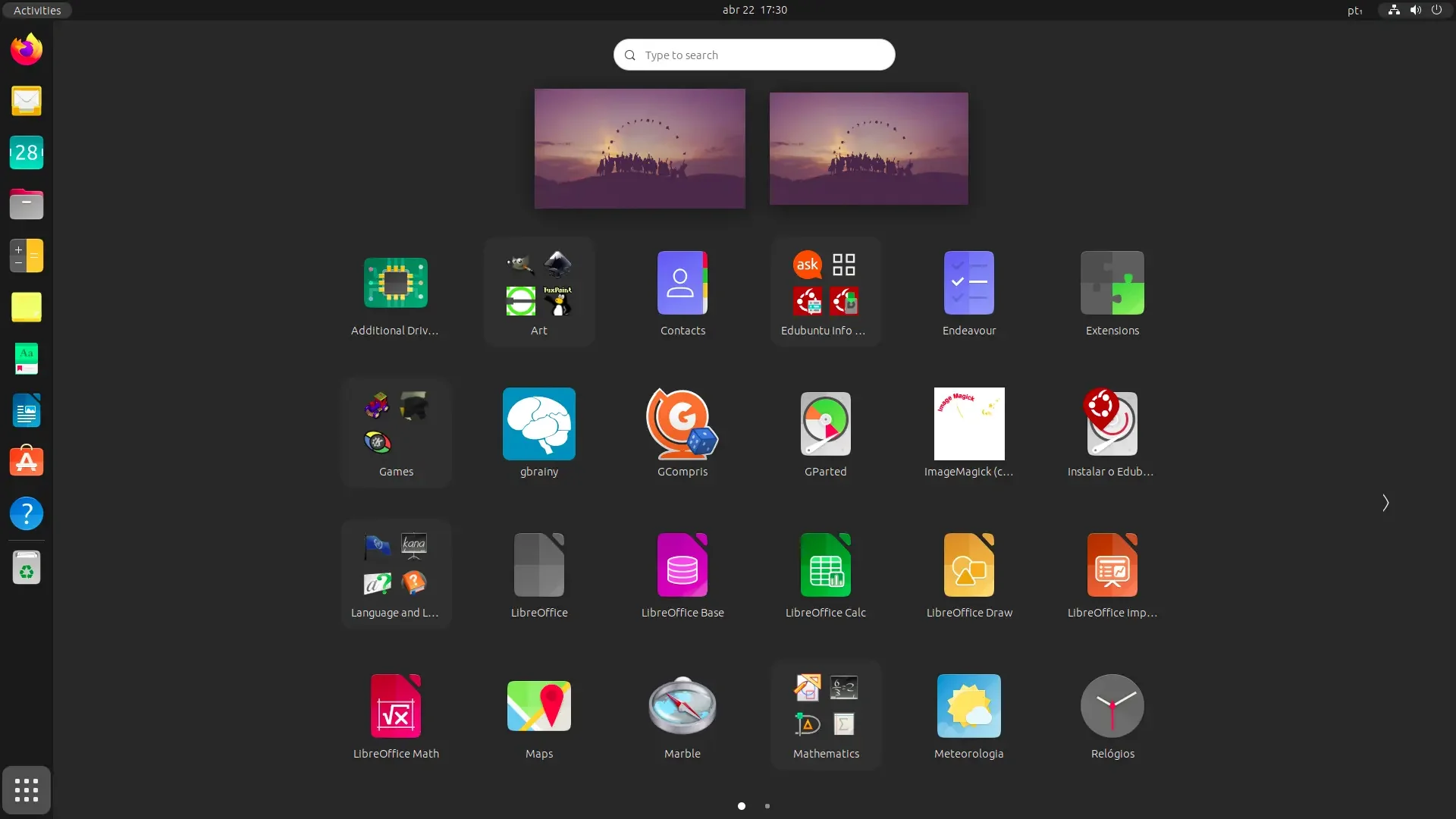Click the volume indicator icon

1415,10
